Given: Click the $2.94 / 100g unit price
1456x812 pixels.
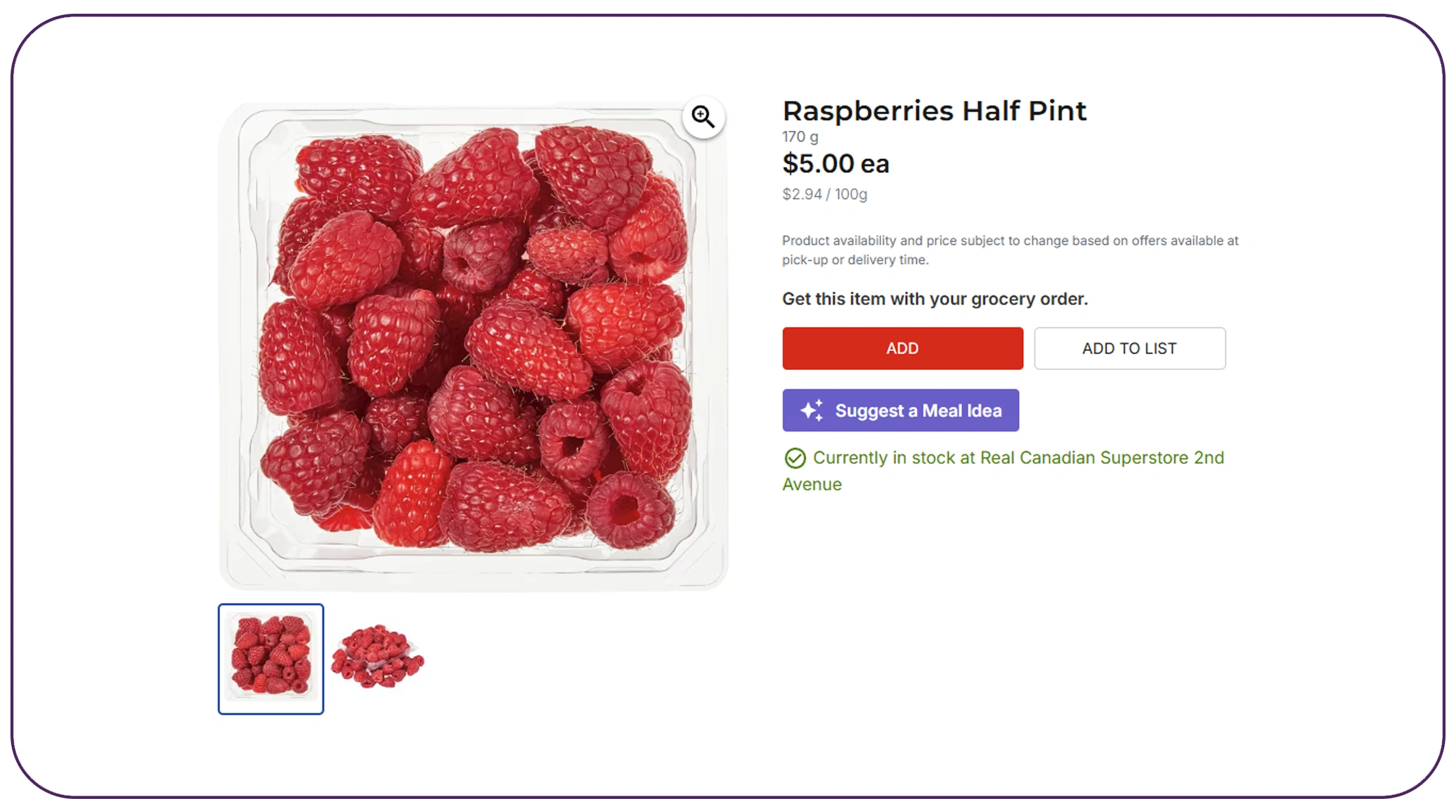Looking at the screenshot, I should tap(824, 194).
